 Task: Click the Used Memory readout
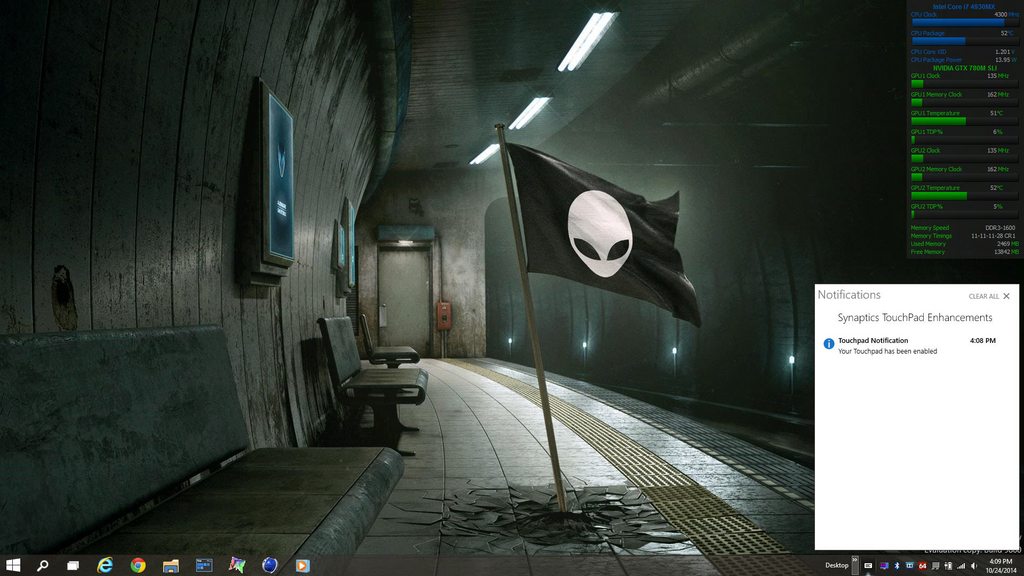click(963, 244)
